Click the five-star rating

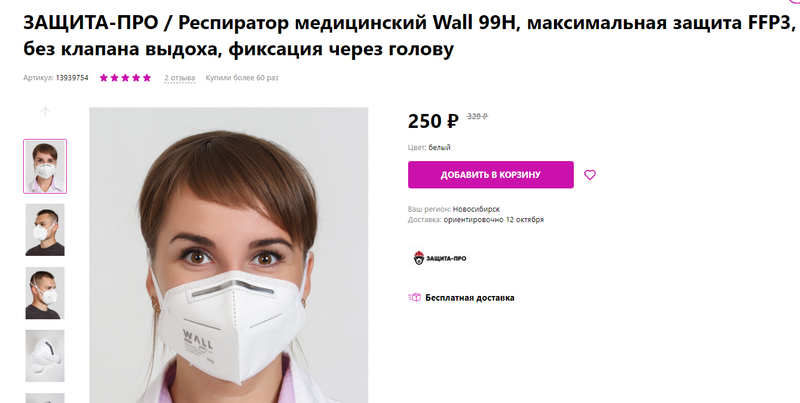[x=126, y=78]
